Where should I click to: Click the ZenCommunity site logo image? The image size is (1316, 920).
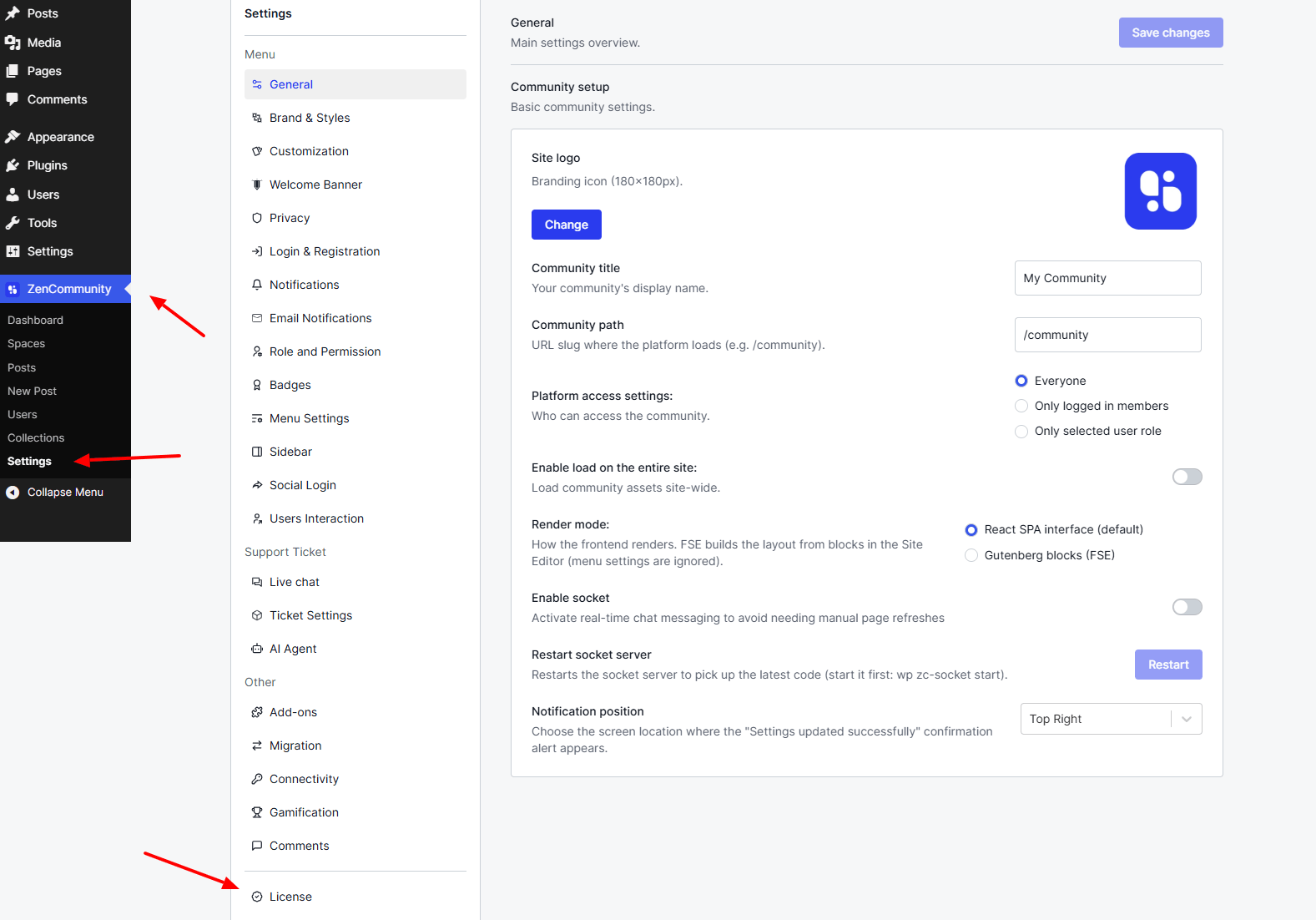(1160, 191)
